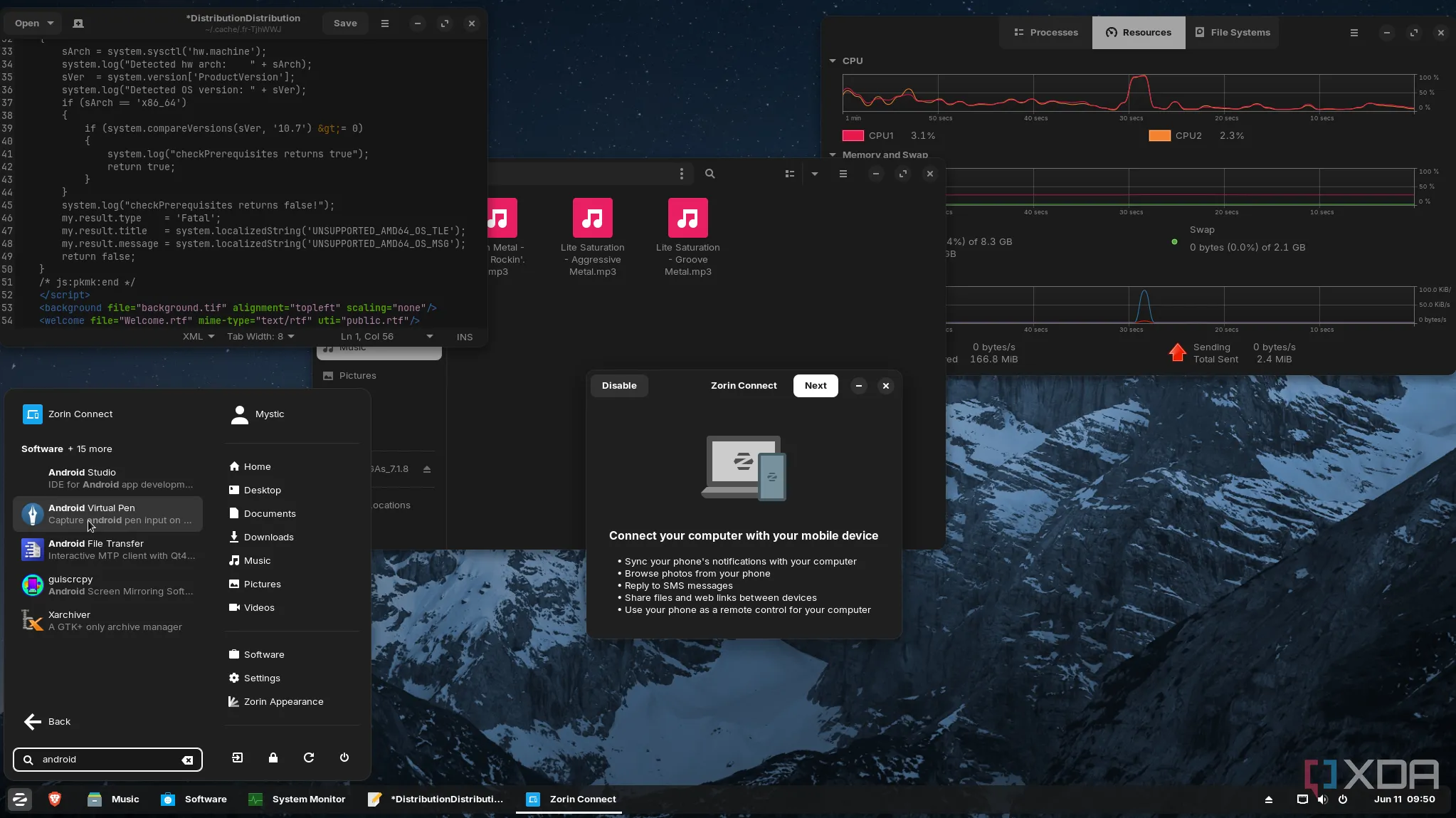Open the Open dropdown in text editor
The image size is (1456, 818).
click(34, 23)
